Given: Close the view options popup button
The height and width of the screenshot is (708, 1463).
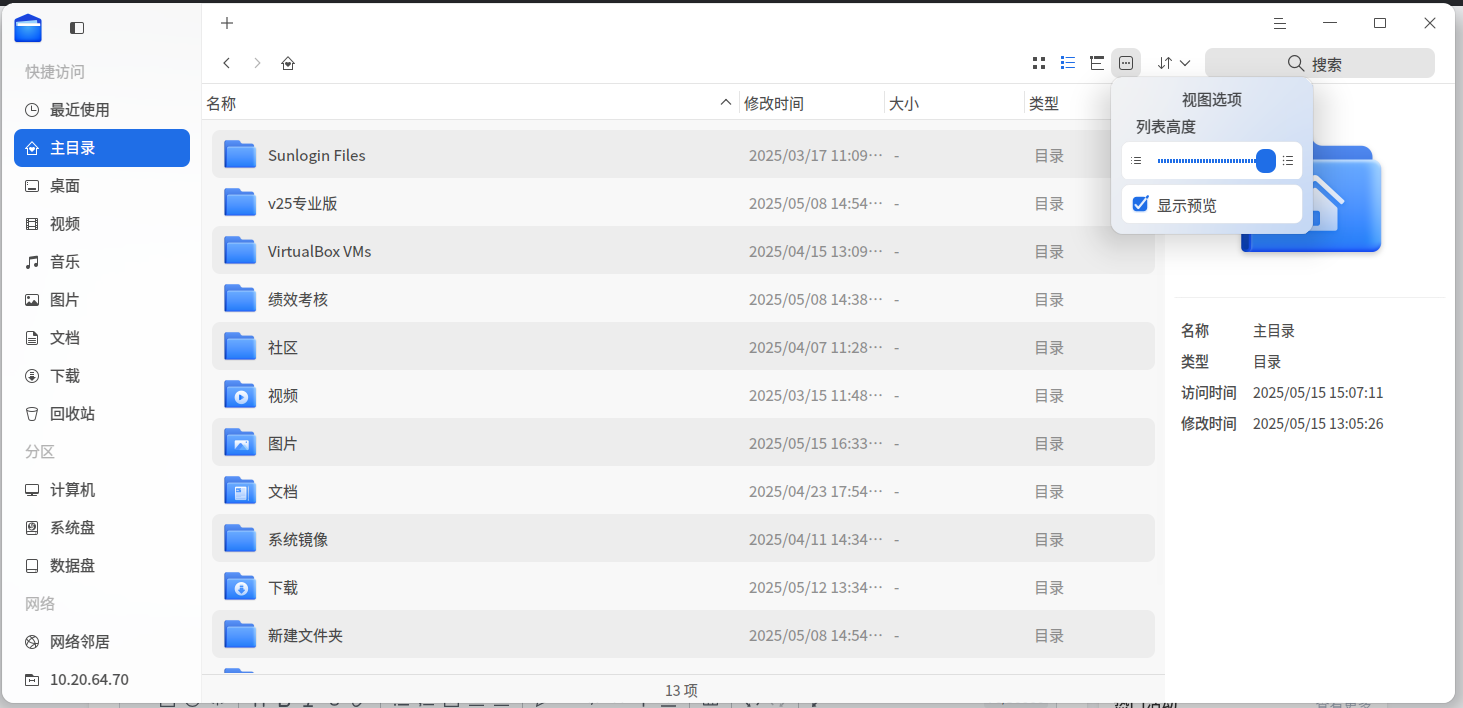Looking at the screenshot, I should click(1126, 63).
